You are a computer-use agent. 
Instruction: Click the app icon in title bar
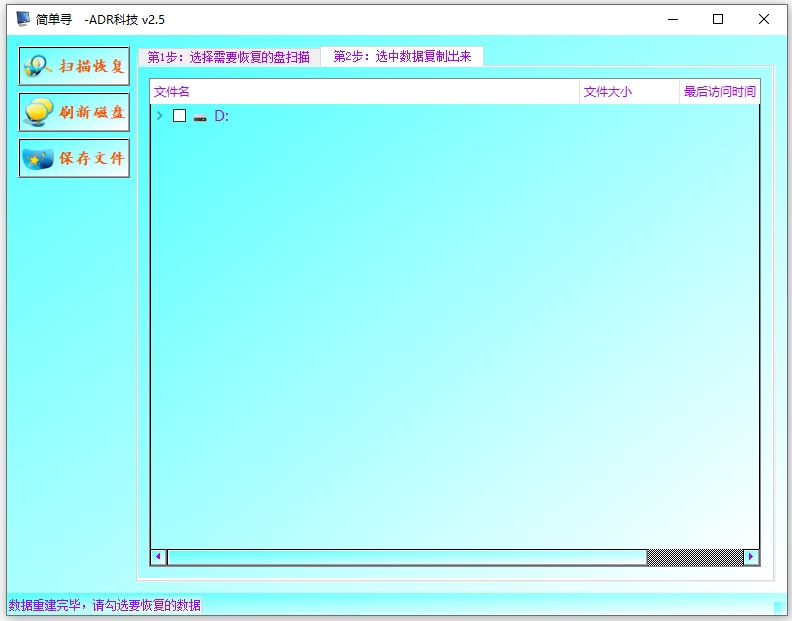[x=23, y=19]
